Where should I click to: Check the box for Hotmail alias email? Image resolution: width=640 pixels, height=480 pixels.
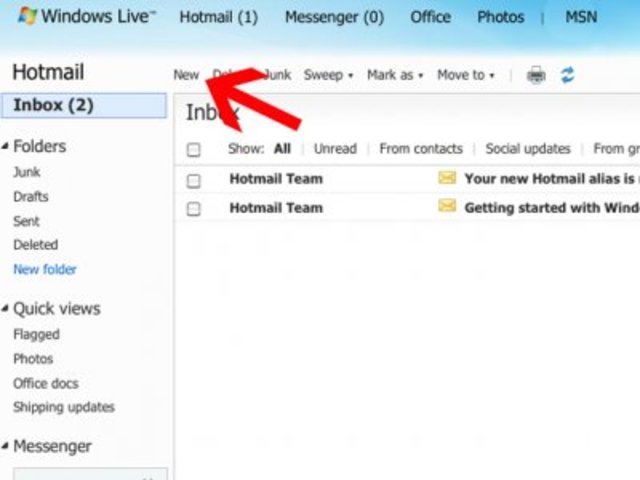193,180
